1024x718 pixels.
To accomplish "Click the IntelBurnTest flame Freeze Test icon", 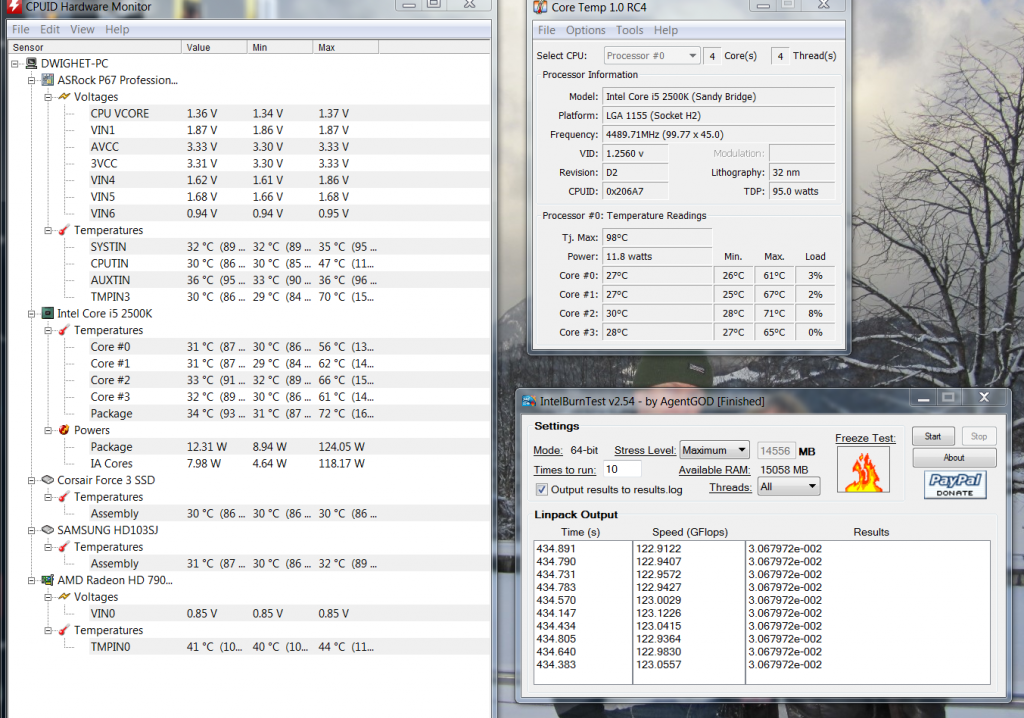I will (x=863, y=470).
